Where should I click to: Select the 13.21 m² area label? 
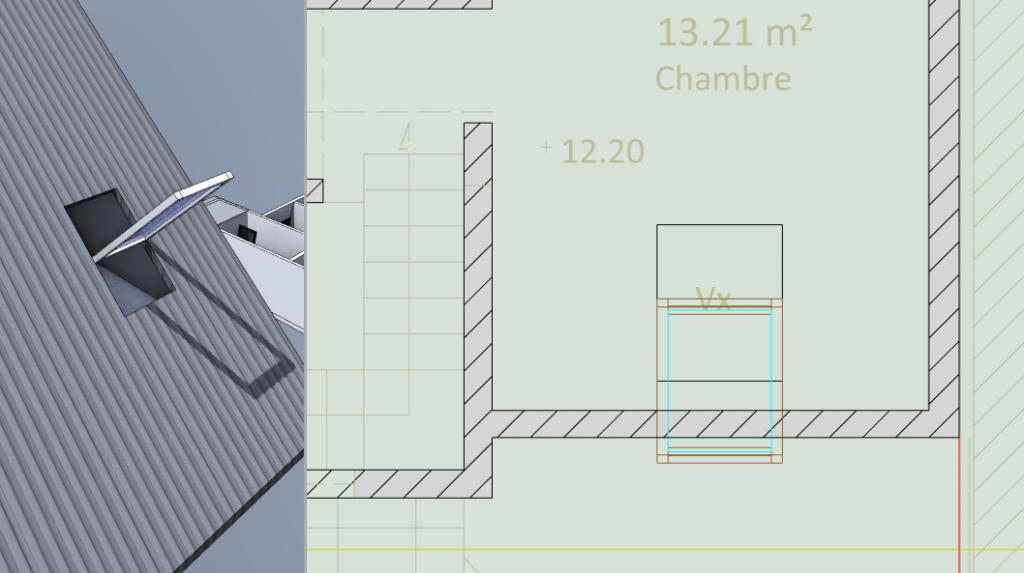[735, 32]
